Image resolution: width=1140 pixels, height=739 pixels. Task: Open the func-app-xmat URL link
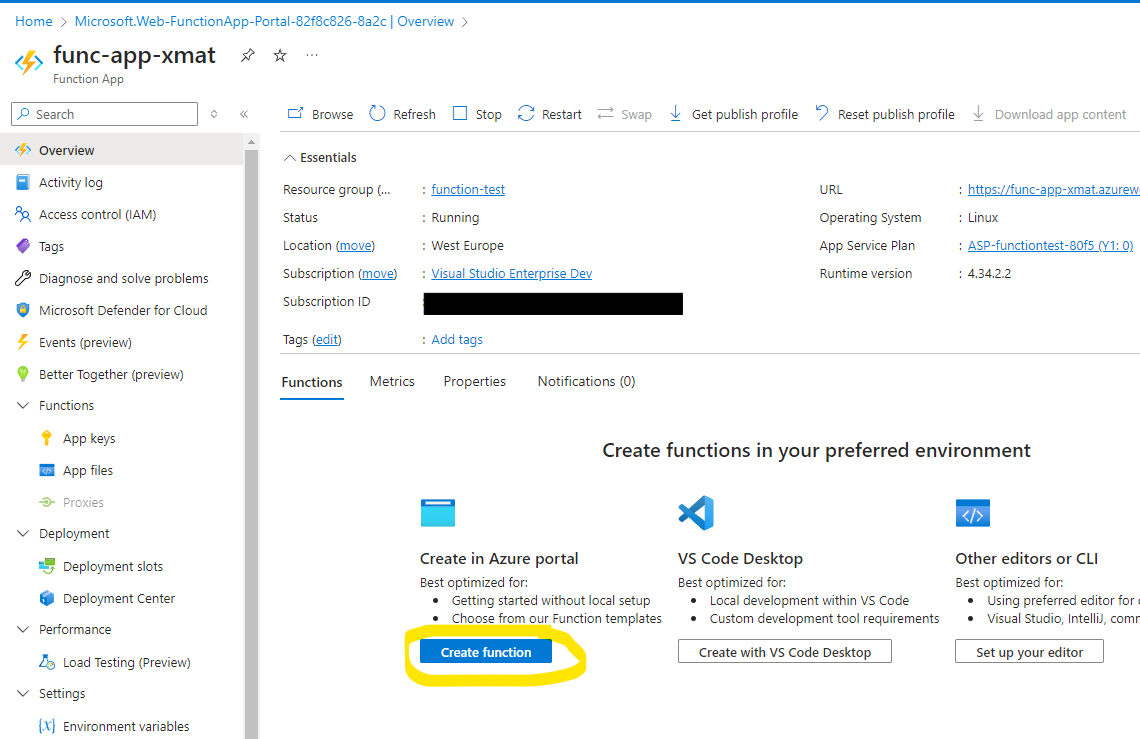[1053, 189]
